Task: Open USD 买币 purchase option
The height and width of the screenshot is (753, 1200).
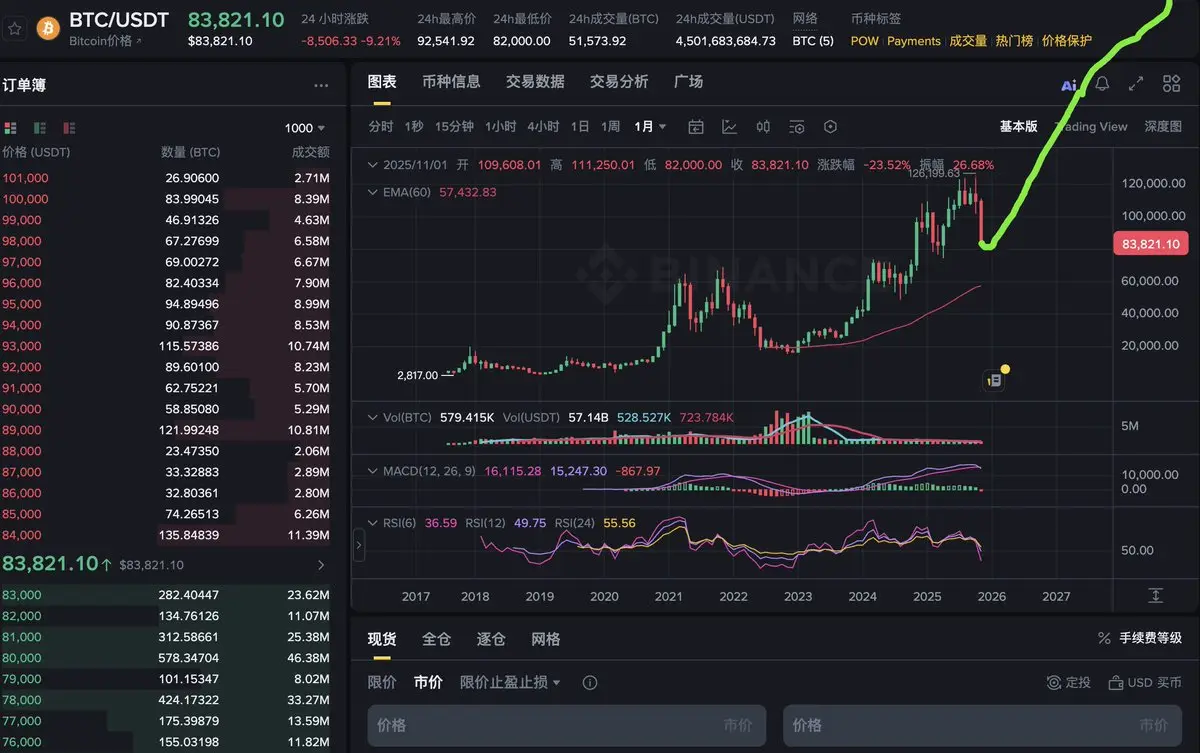Action: (1145, 683)
